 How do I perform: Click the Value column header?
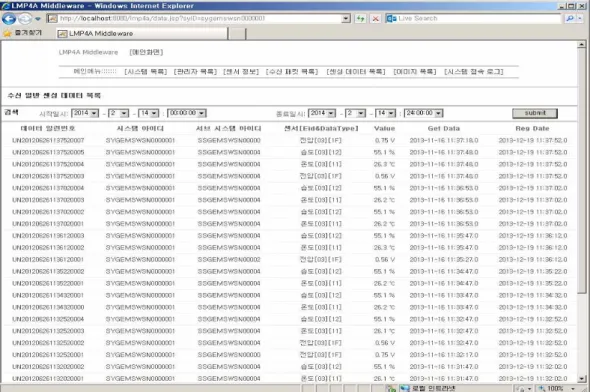384,129
